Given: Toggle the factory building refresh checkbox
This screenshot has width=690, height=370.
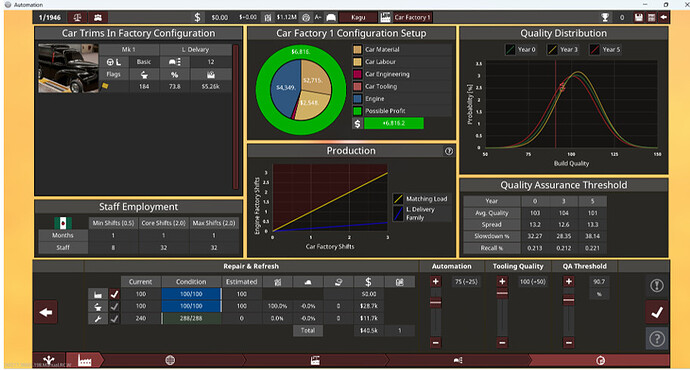Looking at the screenshot, I should (x=114, y=294).
